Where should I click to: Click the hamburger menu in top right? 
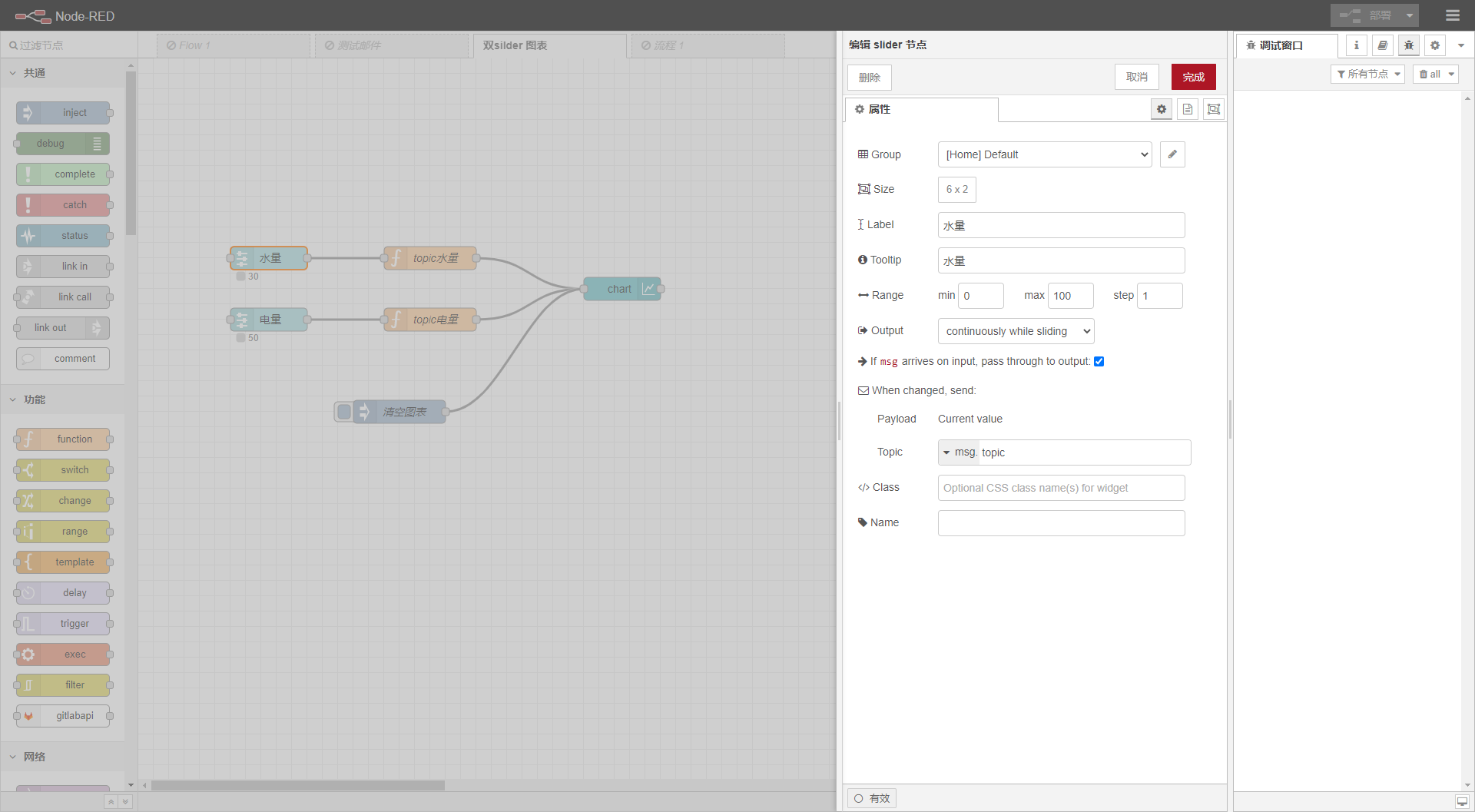coord(1452,15)
